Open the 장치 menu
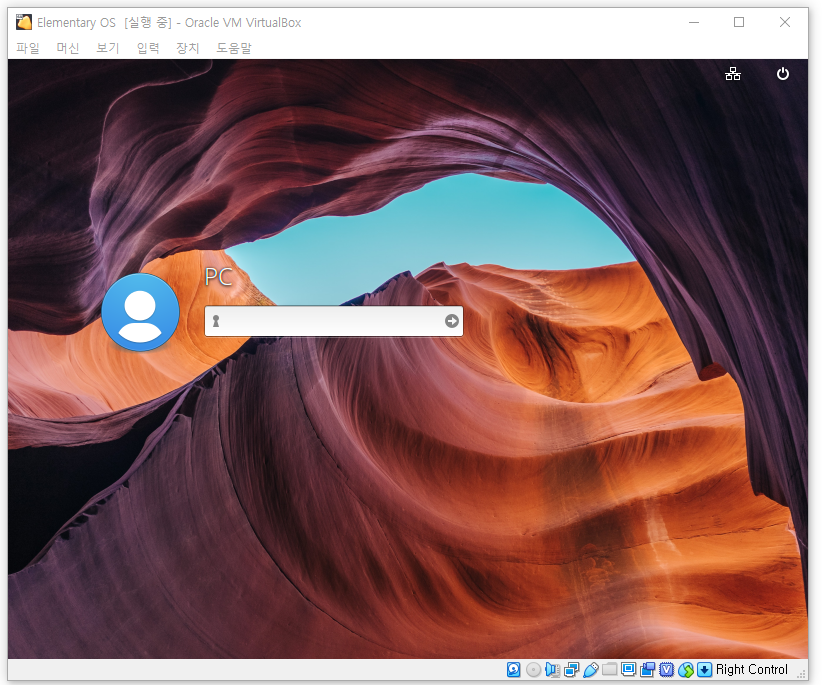The height and width of the screenshot is (685, 824). coord(188,48)
